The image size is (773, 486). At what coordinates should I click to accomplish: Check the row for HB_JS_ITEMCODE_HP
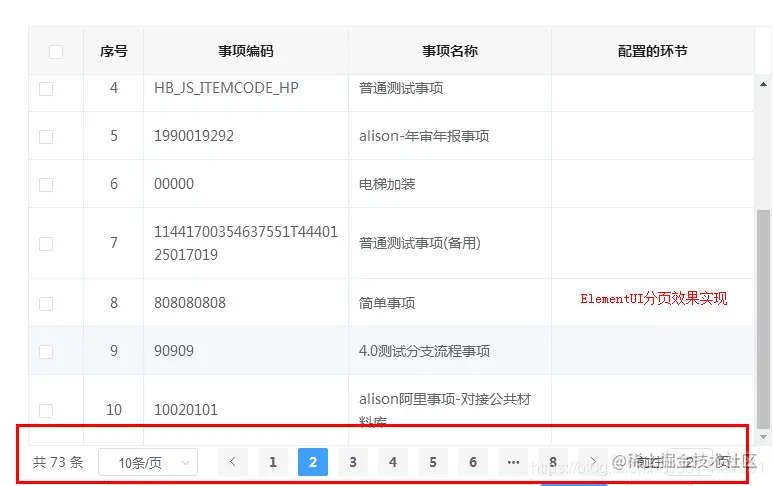click(46, 89)
